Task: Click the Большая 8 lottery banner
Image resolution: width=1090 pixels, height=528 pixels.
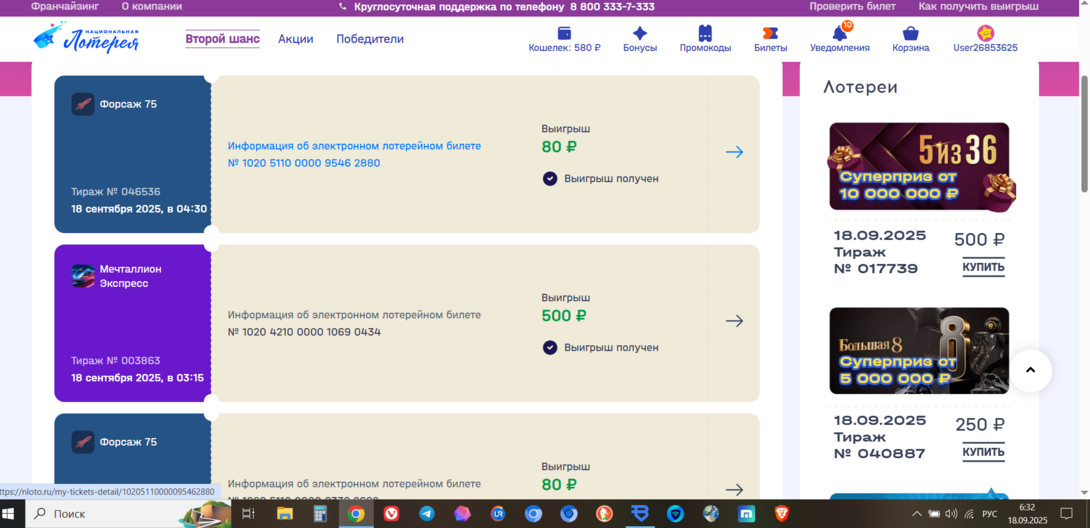Action: click(919, 351)
